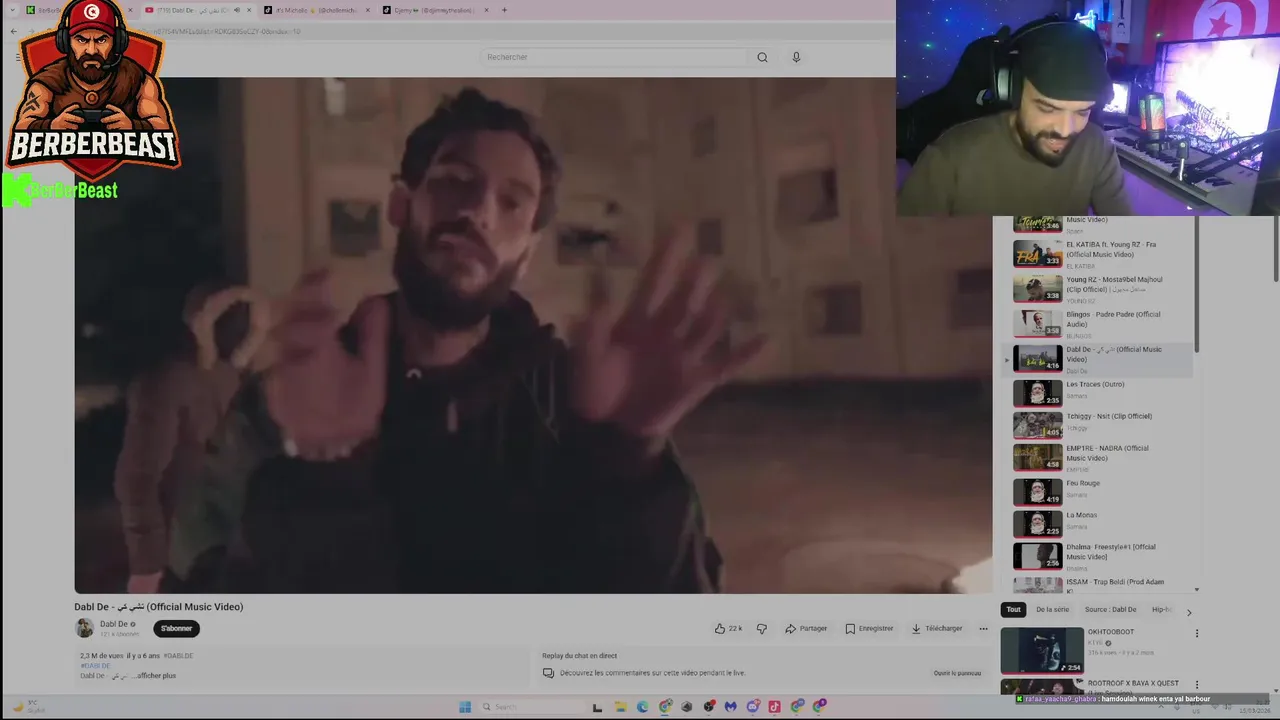Show next filter chips with arrow
This screenshot has width=1280, height=720.
[x=1189, y=611]
